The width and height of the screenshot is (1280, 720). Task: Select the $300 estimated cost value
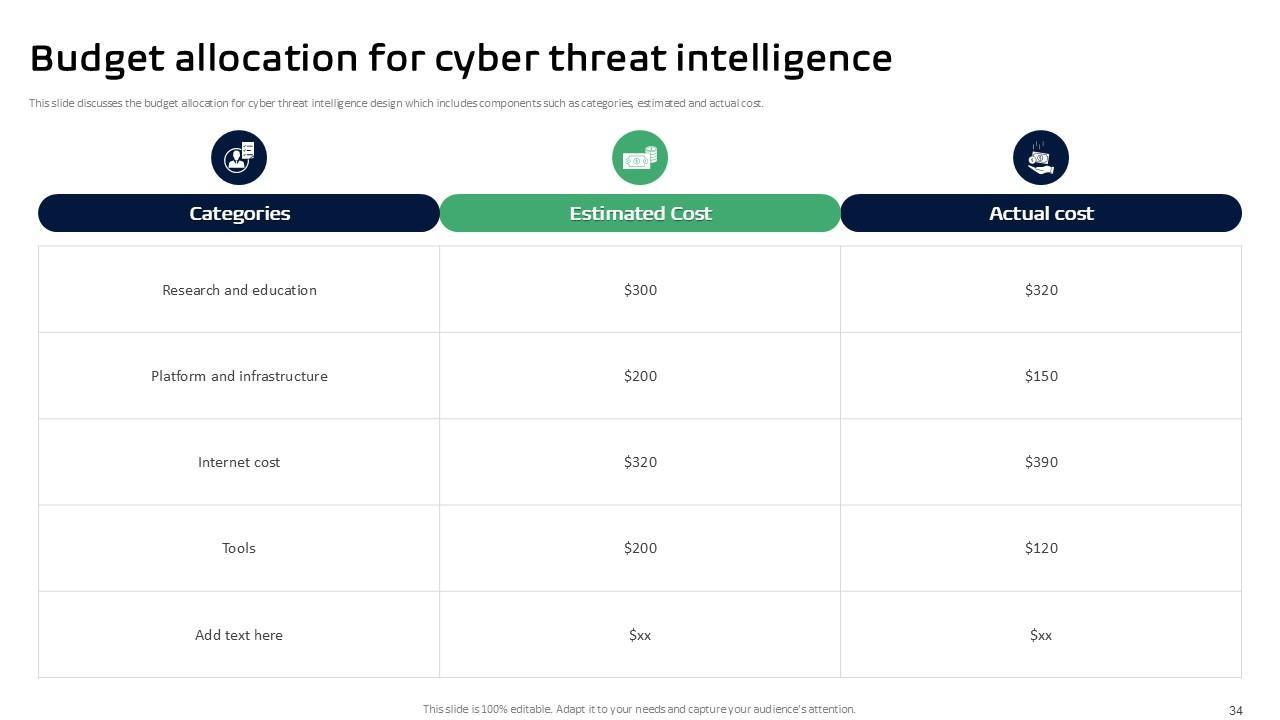coord(640,290)
